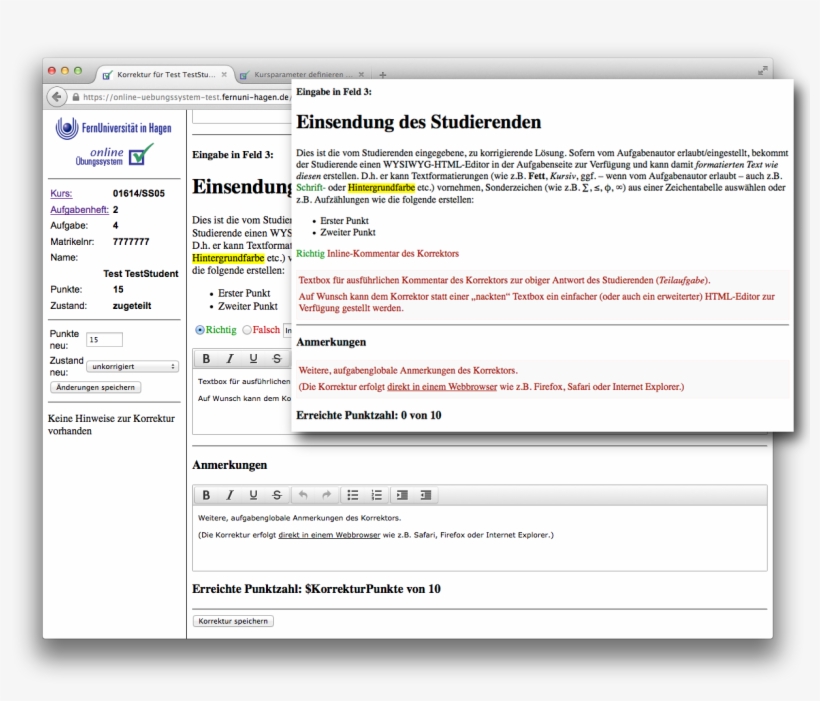Image resolution: width=820 pixels, height=701 pixels.
Task: Select the Richtig radio button
Action: (200, 329)
